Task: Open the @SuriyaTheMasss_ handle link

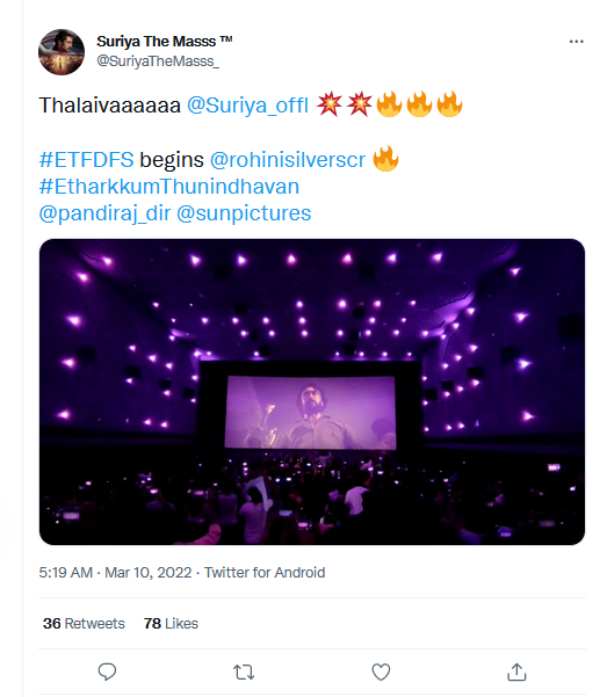Action: pyautogui.click(x=157, y=61)
